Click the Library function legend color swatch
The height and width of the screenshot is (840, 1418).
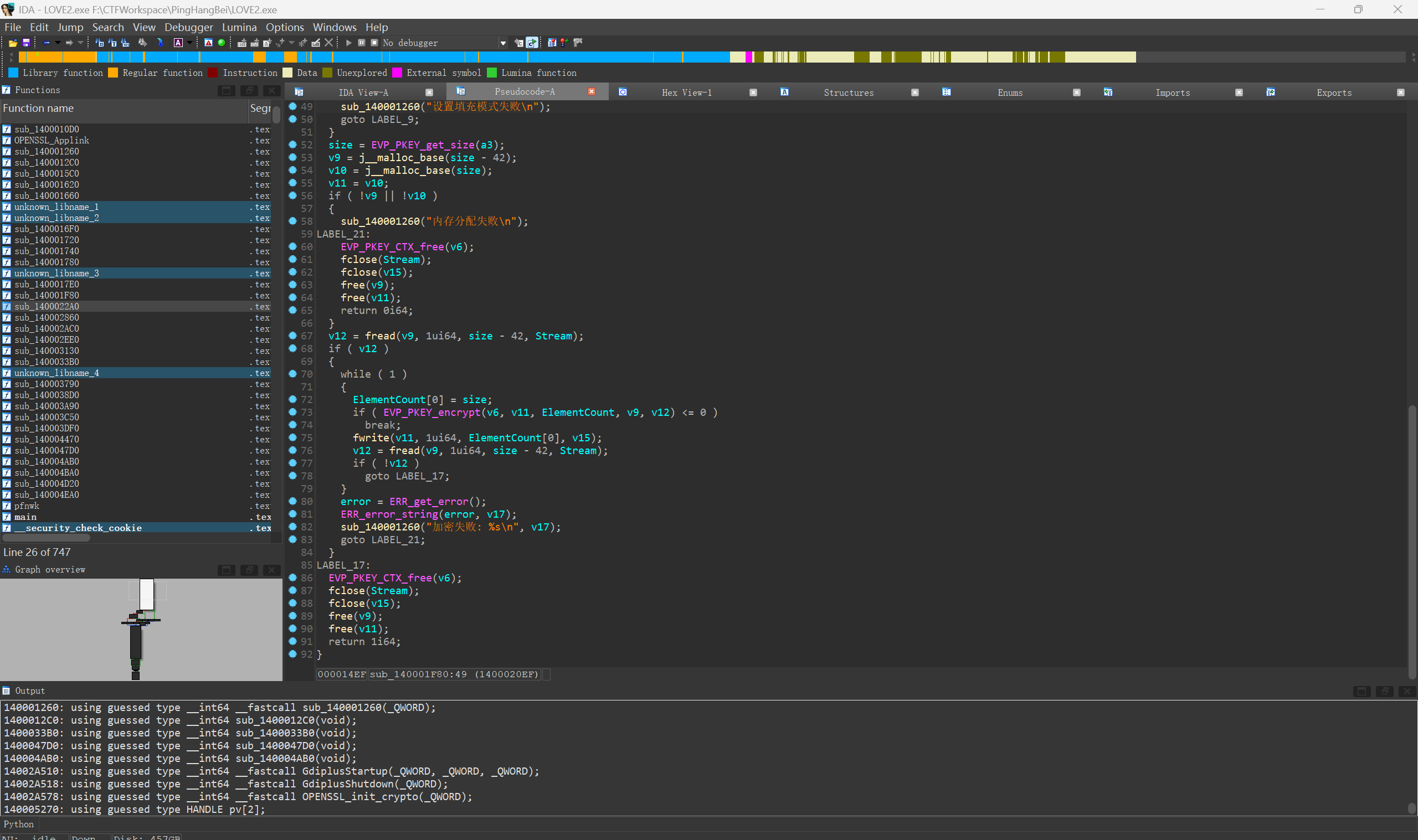(x=13, y=73)
